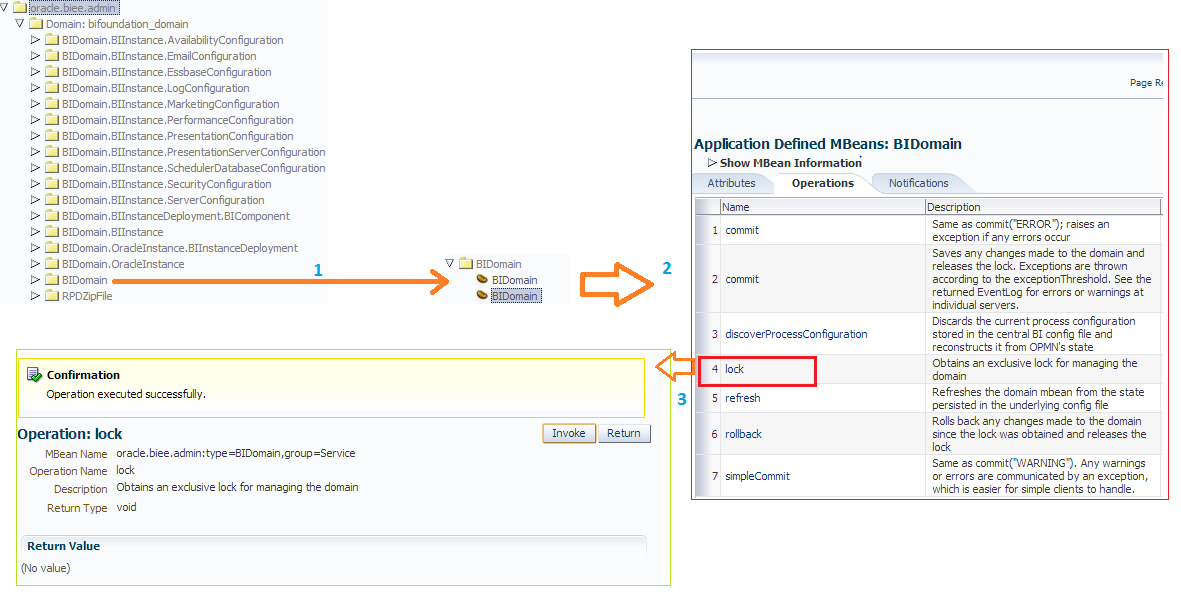Click BIDomain.BIInstance folder icon
This screenshot has height=598, width=1181.
[x=51, y=232]
